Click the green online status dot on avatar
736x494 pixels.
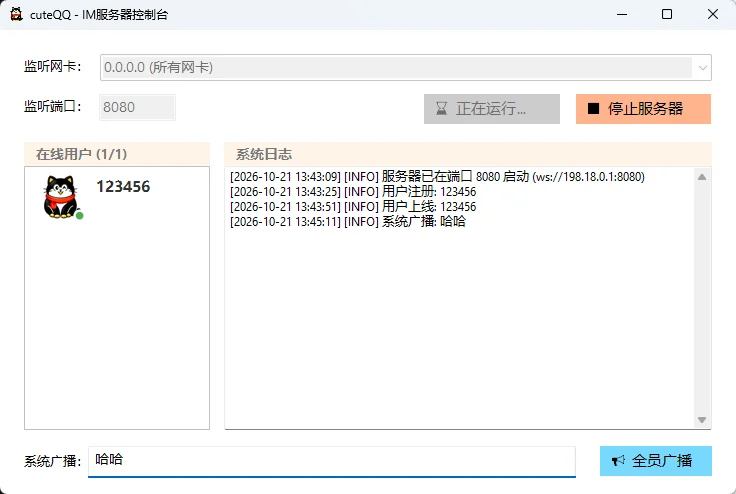click(x=79, y=216)
